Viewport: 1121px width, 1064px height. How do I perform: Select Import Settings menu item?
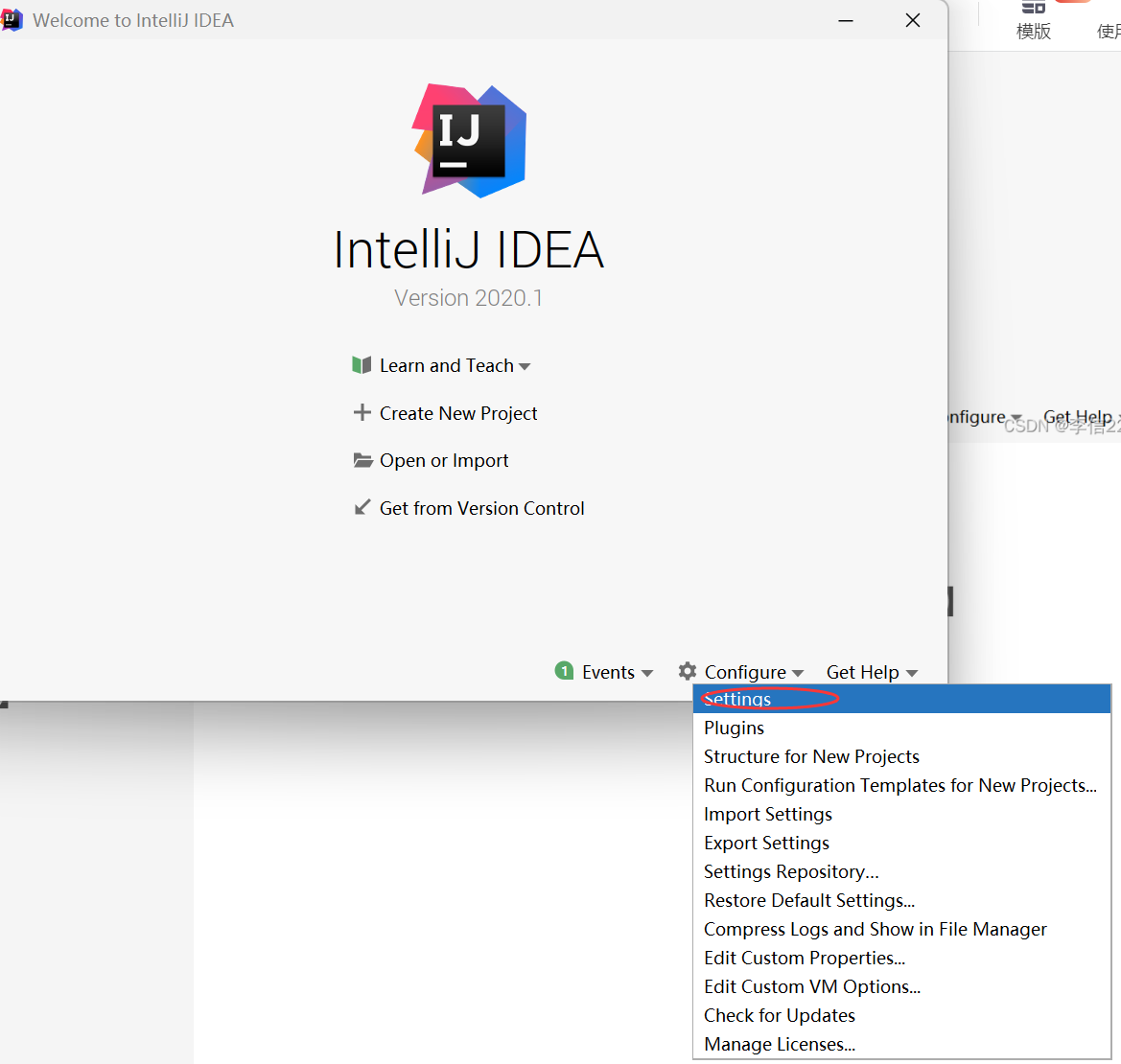click(x=901, y=814)
